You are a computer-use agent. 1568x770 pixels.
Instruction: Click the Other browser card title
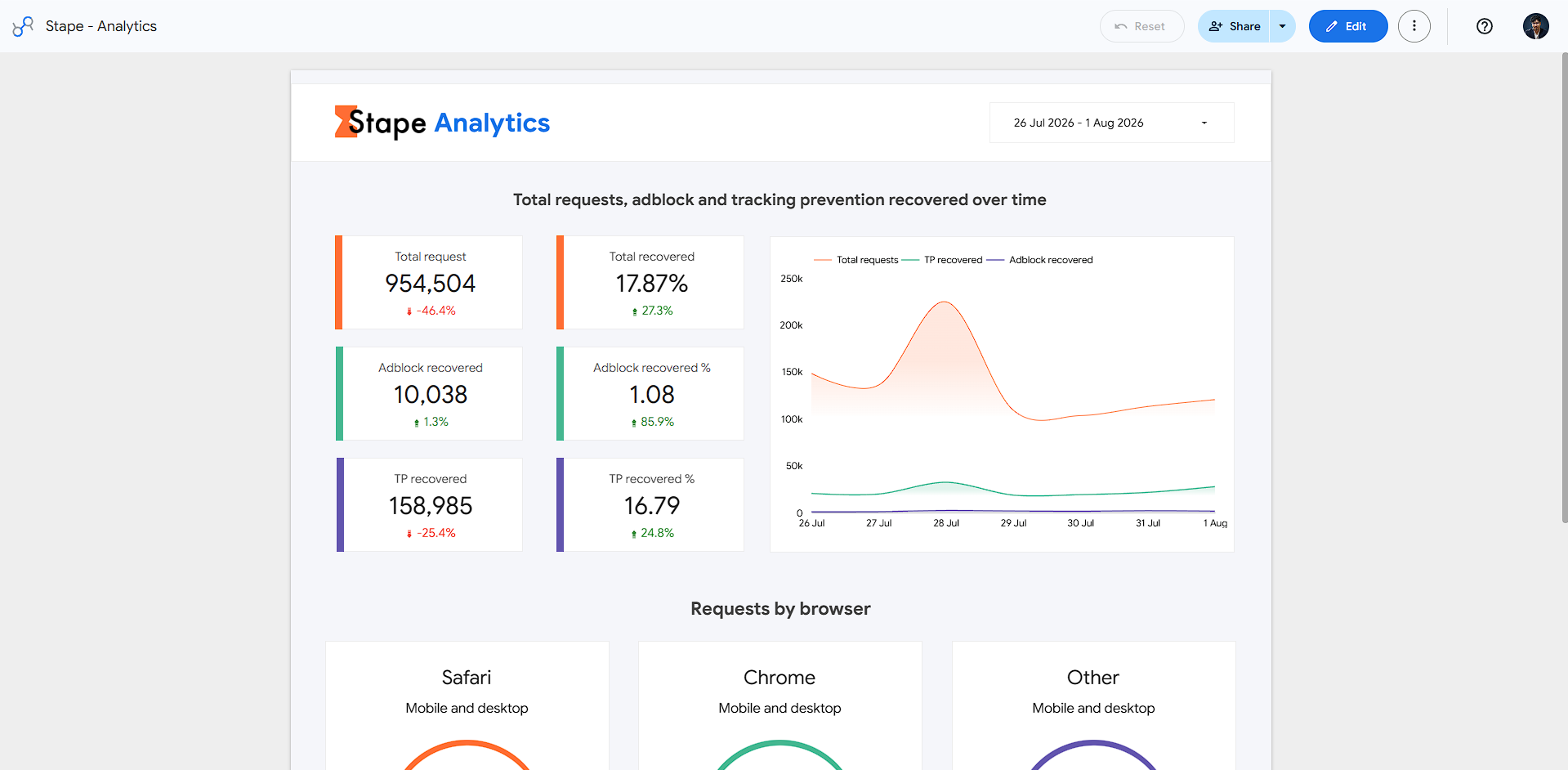(1093, 678)
